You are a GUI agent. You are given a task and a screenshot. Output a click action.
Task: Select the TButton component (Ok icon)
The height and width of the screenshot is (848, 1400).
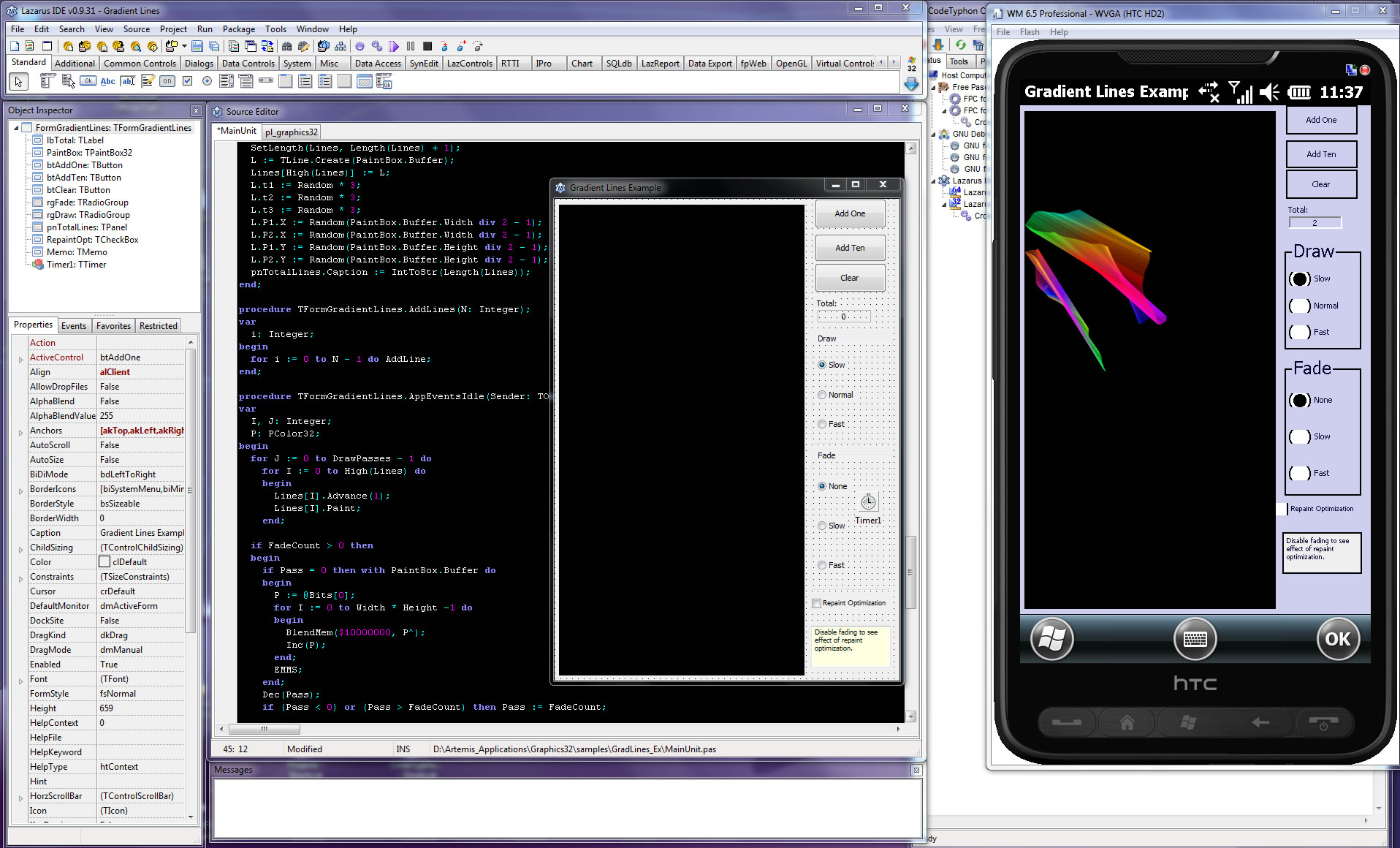point(88,81)
